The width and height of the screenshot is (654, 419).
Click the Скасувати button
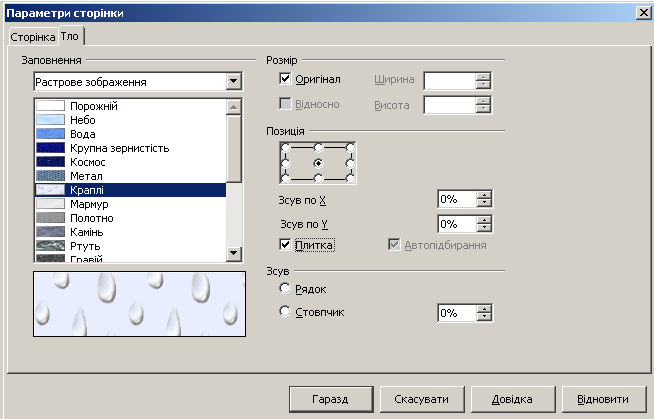click(422, 399)
